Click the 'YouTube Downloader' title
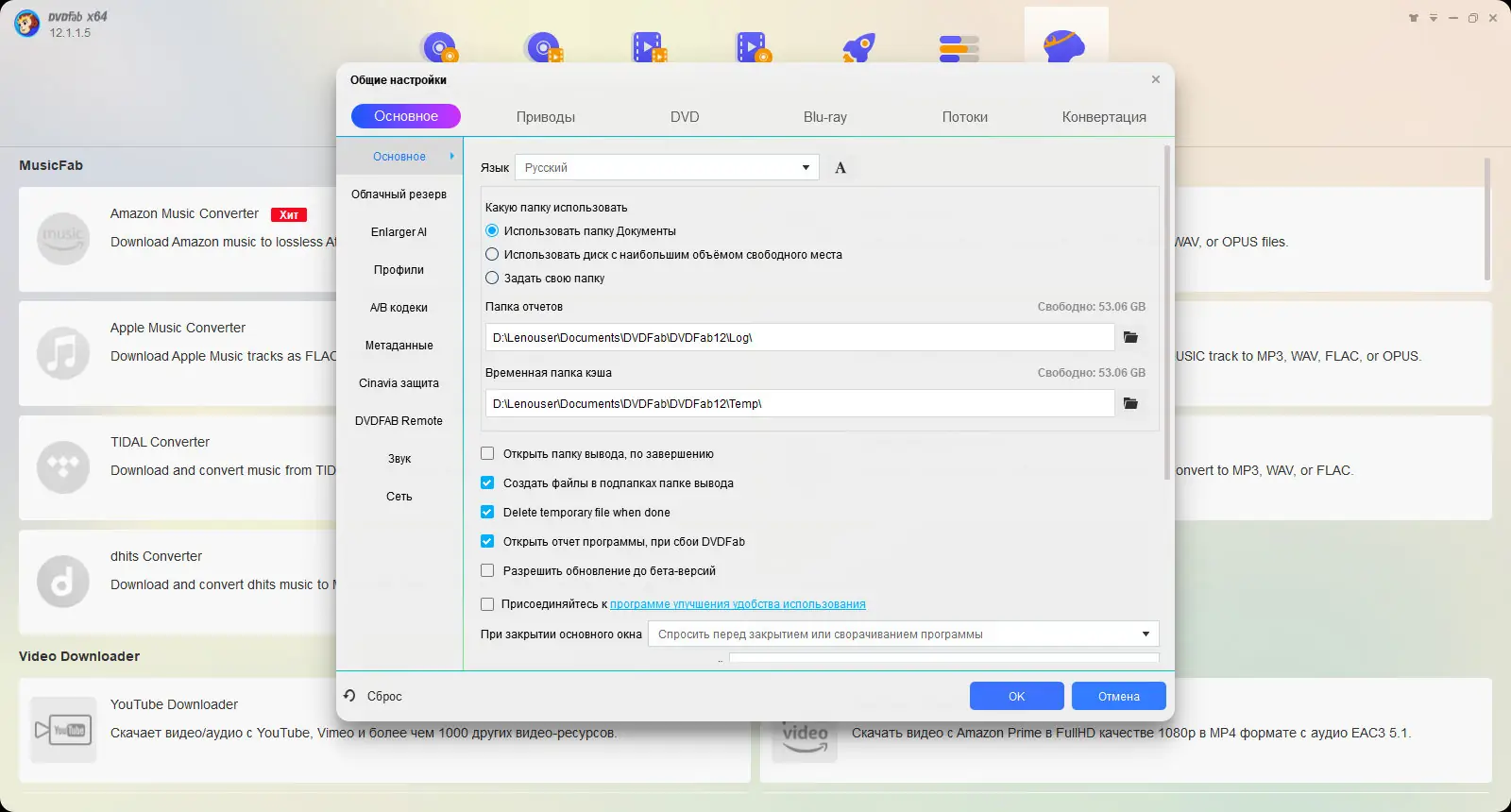The width and height of the screenshot is (1511, 812). 174,704
